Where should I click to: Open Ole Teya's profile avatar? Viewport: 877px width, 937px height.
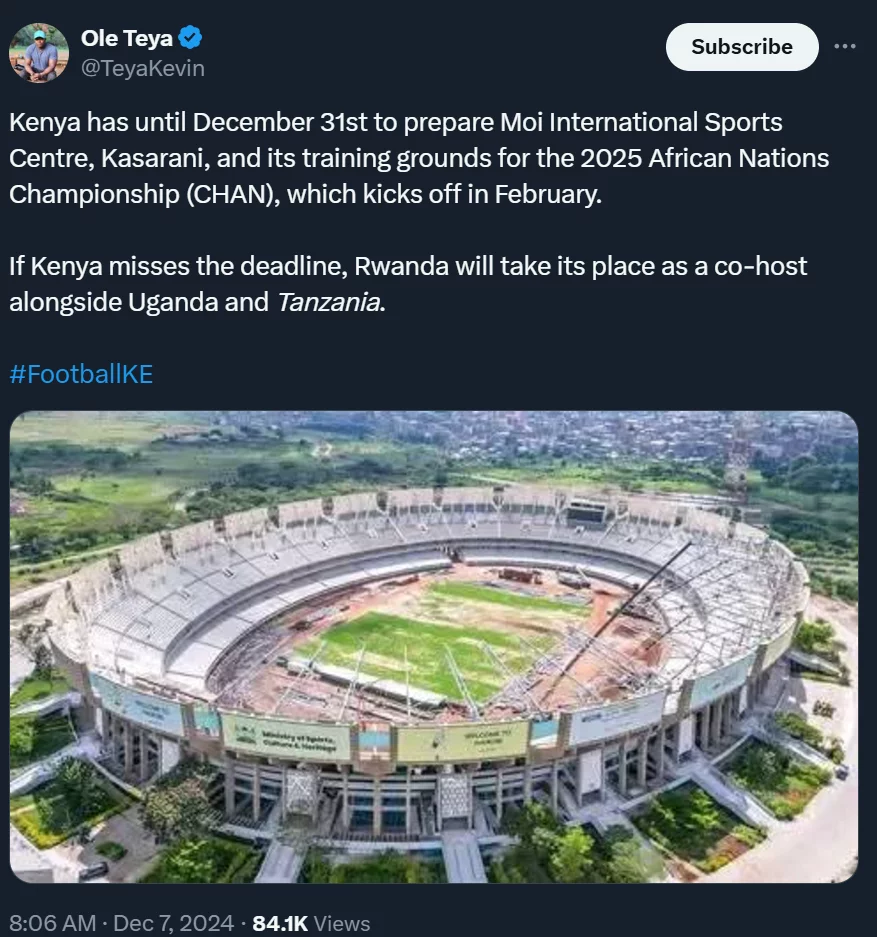[39, 53]
